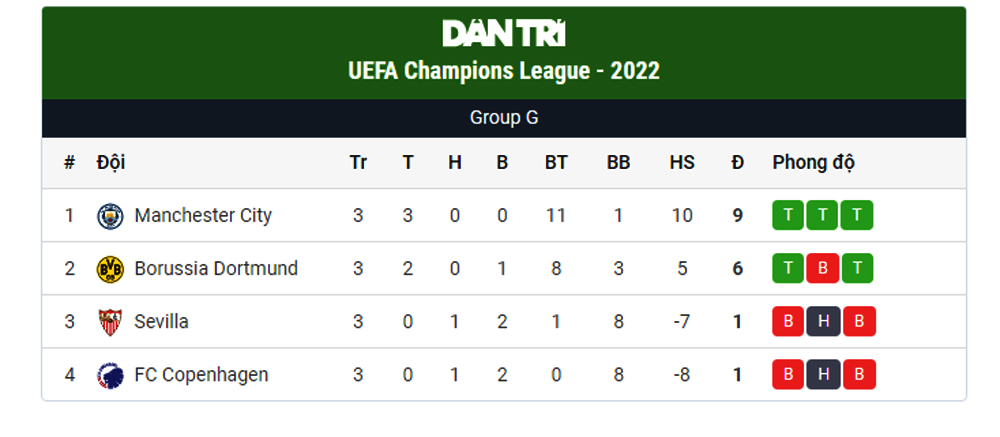This screenshot has height=437, width=1000.
Task: Click Dortmund's red B form badge
Action: tap(823, 269)
